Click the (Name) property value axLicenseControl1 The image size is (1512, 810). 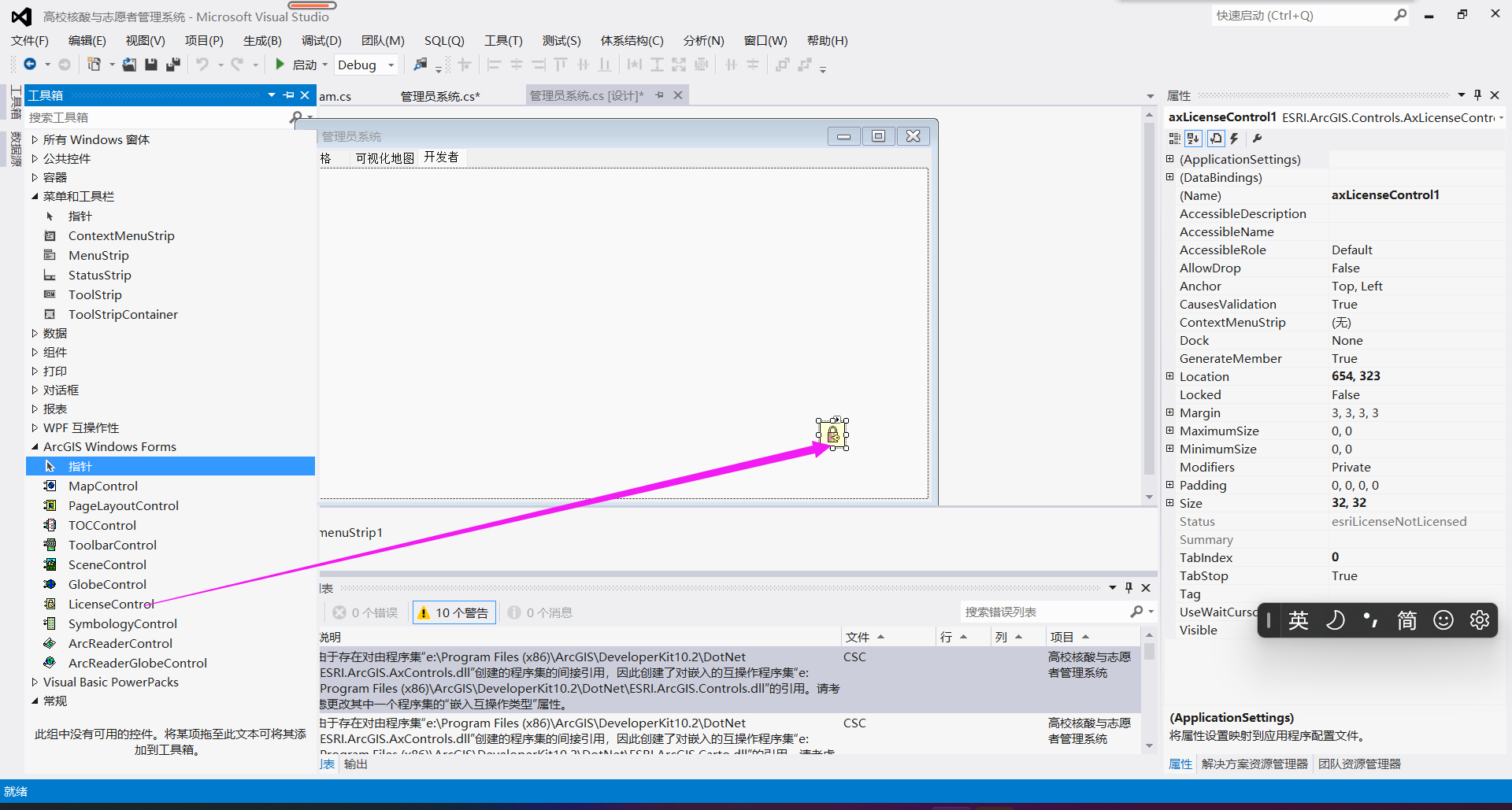tap(1385, 195)
